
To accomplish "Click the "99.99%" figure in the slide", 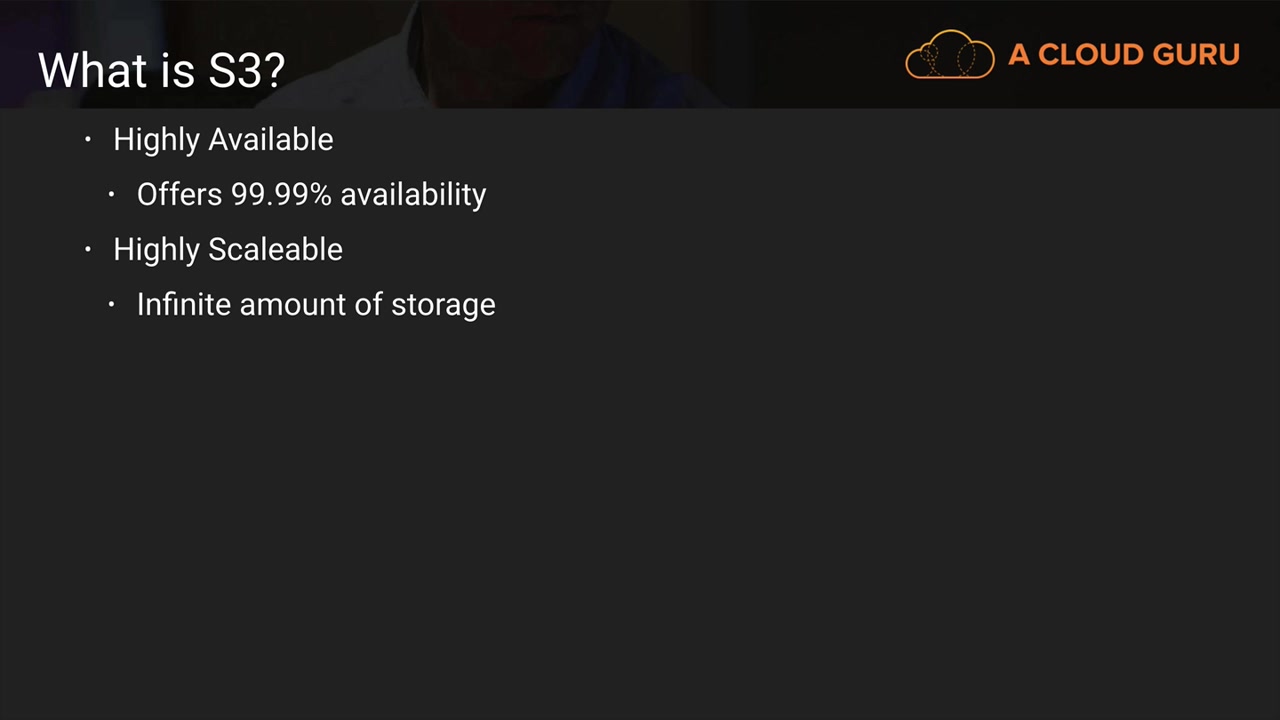I will click(281, 195).
